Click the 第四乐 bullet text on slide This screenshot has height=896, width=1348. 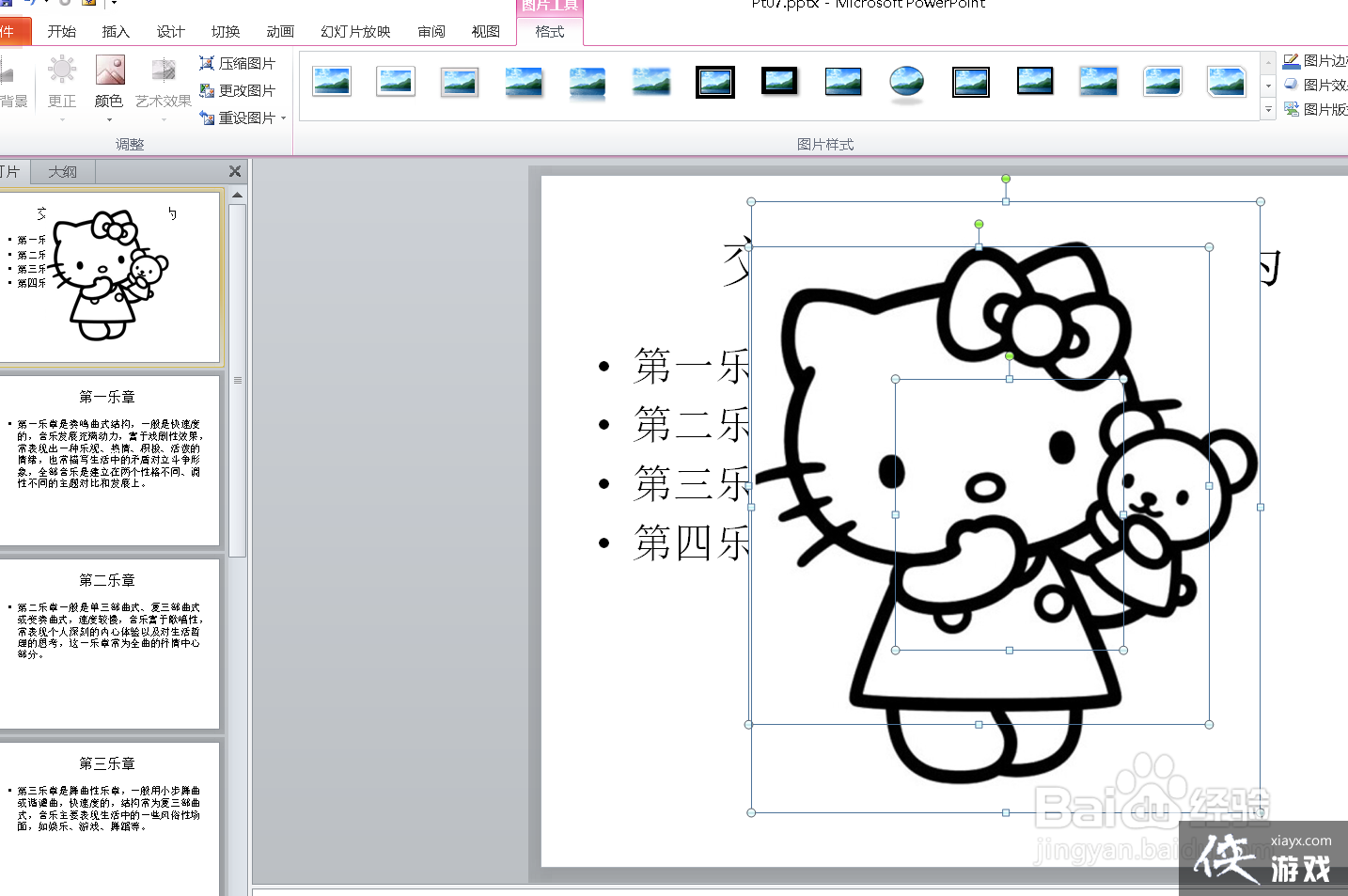[691, 542]
